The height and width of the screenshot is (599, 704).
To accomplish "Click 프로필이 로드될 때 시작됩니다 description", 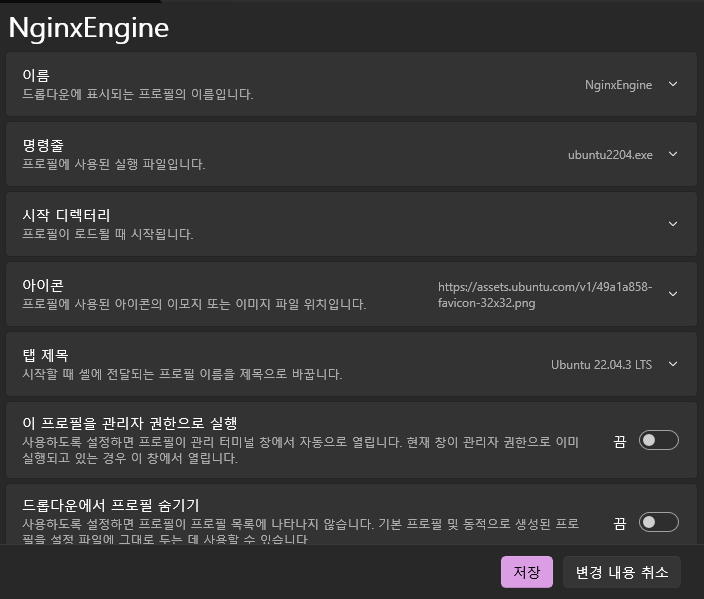I will pos(108,234).
